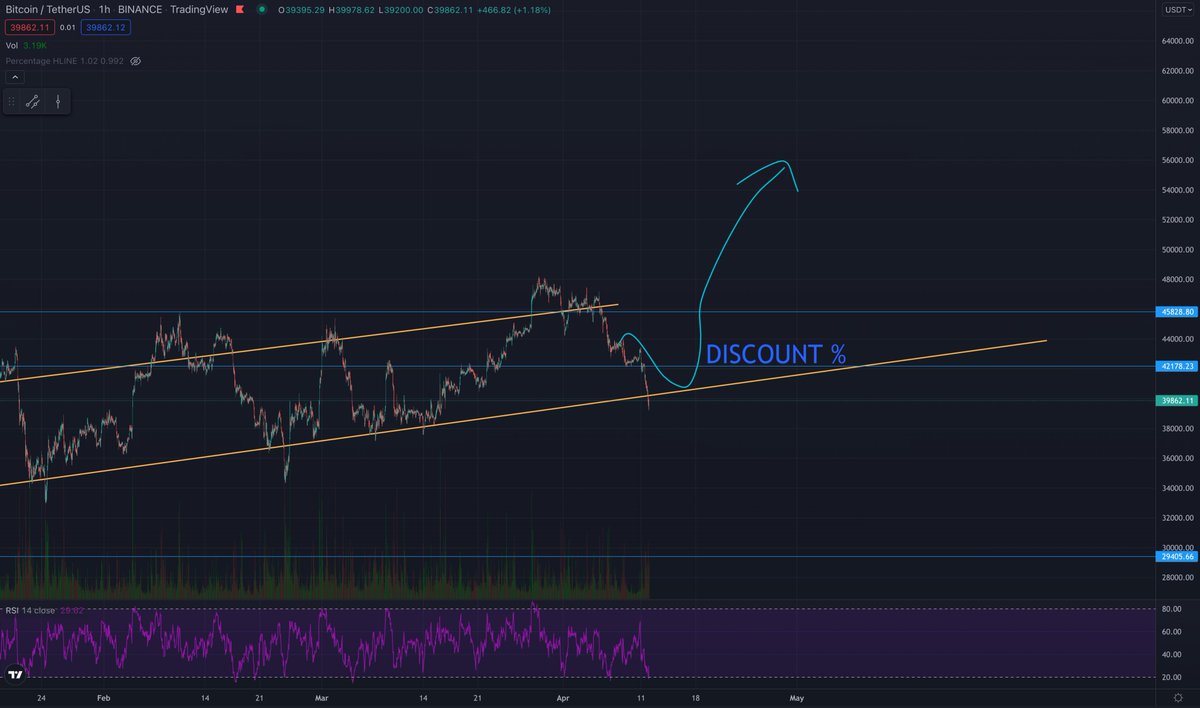This screenshot has height=708, width=1200.
Task: Click the 80.00 RSI scale label
Action: coord(1172,609)
